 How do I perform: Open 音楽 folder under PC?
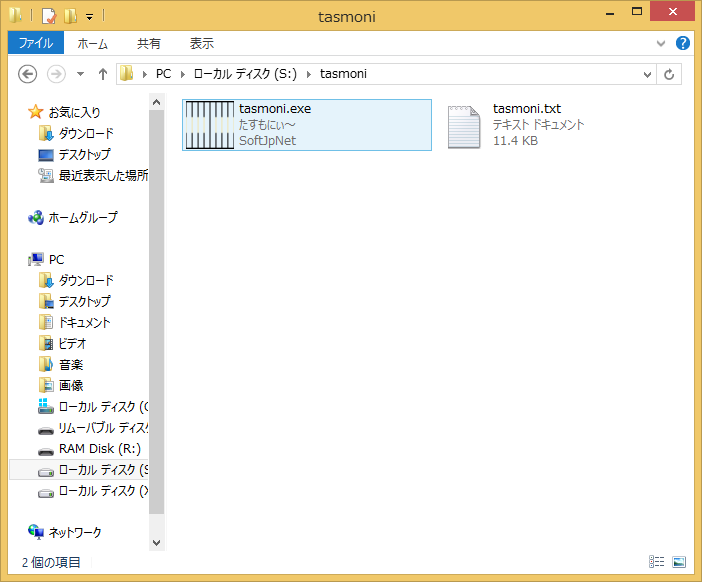(71, 365)
